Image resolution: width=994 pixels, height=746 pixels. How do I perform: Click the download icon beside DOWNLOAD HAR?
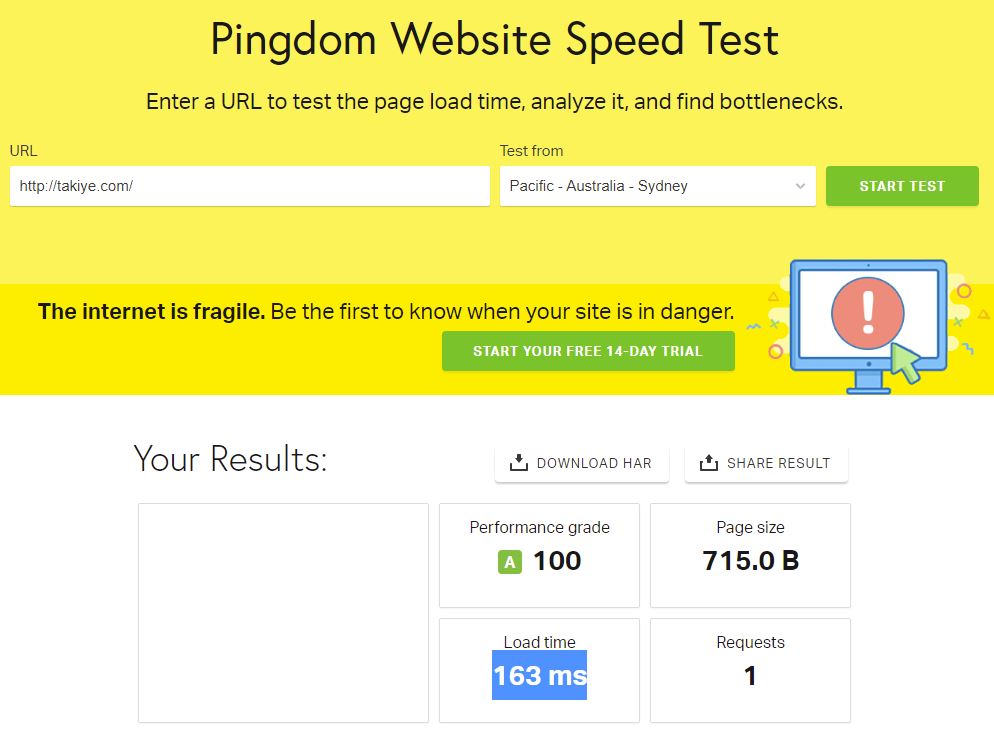click(519, 463)
